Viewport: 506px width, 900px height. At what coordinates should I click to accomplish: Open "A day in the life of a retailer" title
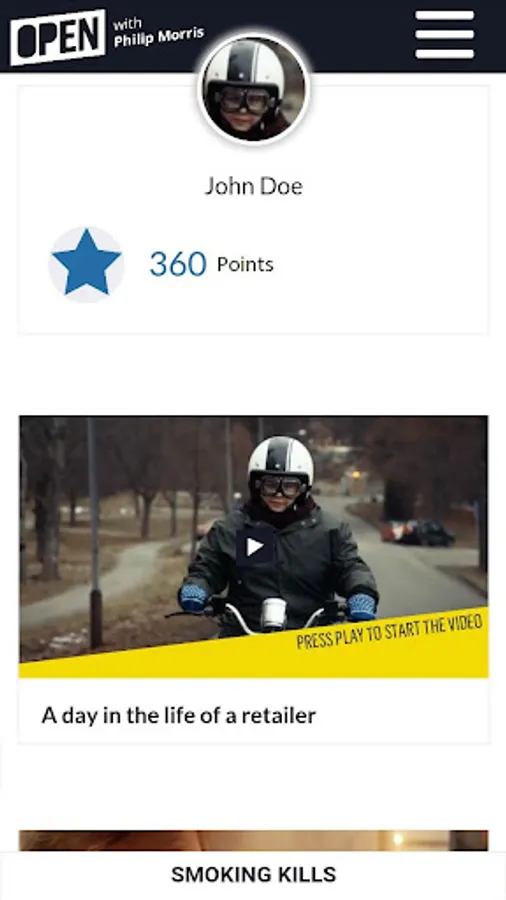(178, 716)
